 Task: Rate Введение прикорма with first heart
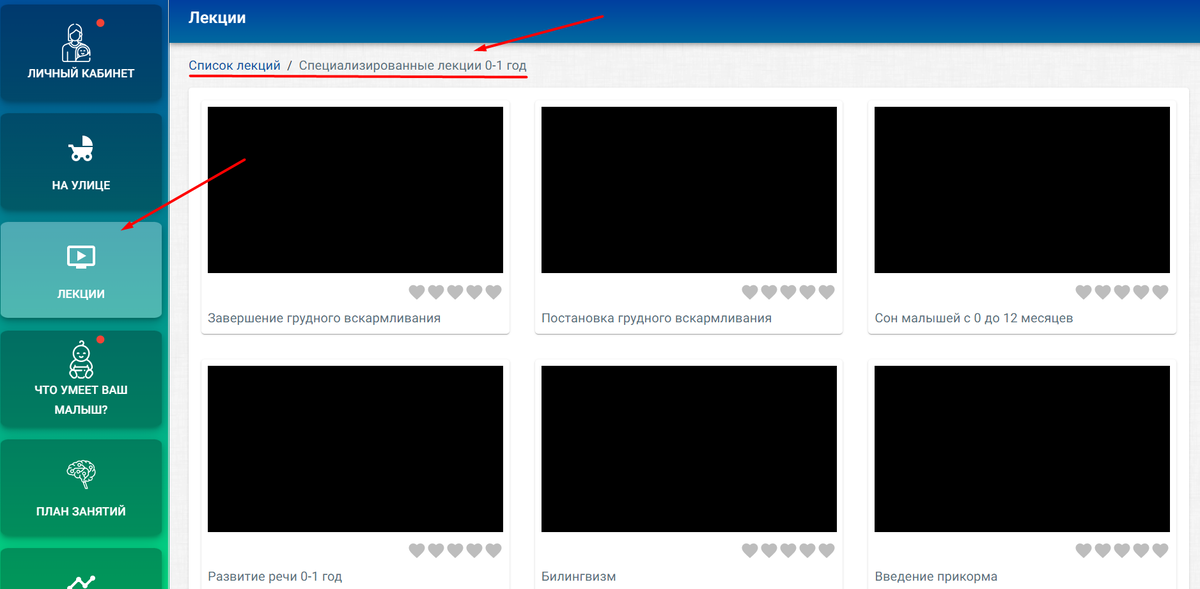pyautogui.click(x=1084, y=551)
